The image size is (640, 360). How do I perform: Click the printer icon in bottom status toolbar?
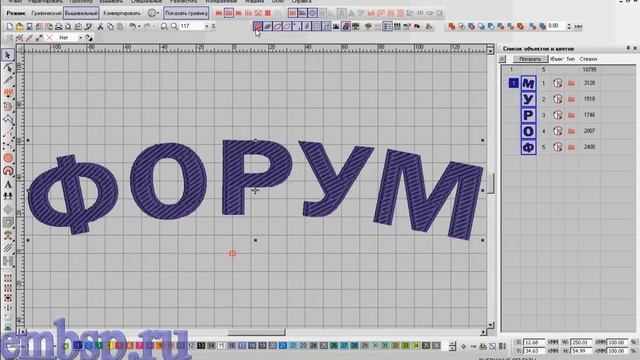click(x=483, y=347)
